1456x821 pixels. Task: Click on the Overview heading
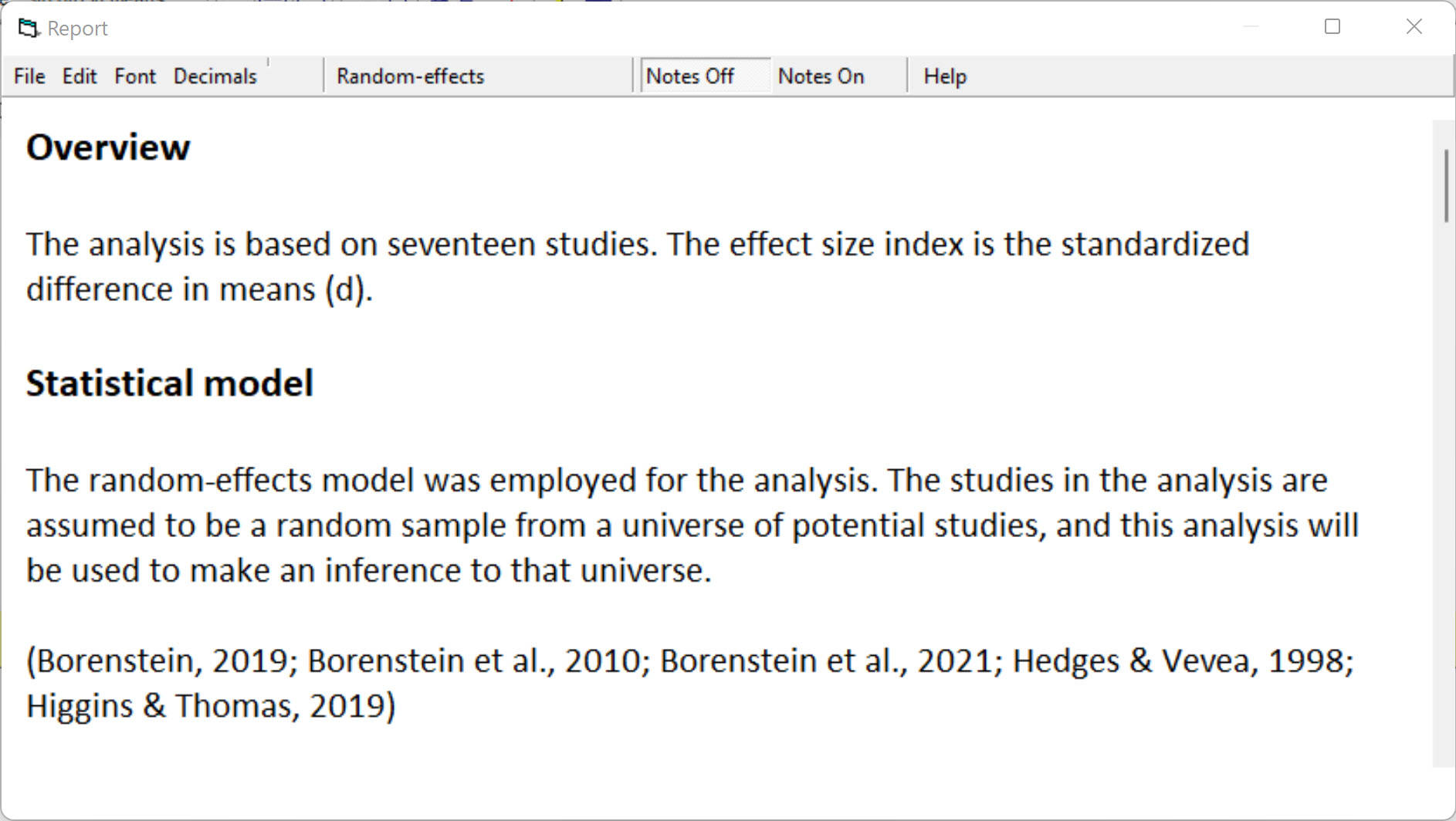pos(108,147)
